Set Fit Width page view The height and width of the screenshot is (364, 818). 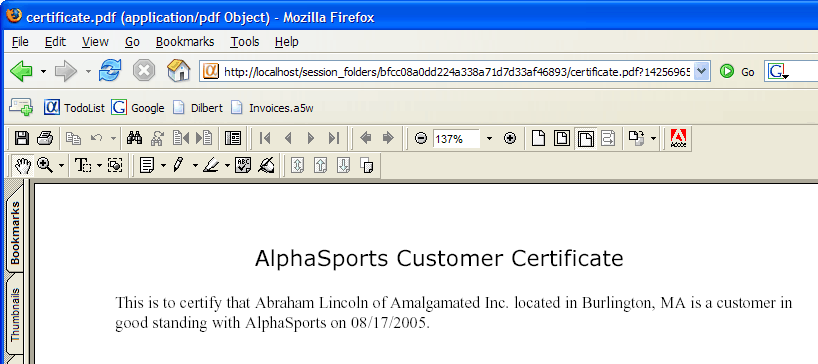tap(585, 138)
